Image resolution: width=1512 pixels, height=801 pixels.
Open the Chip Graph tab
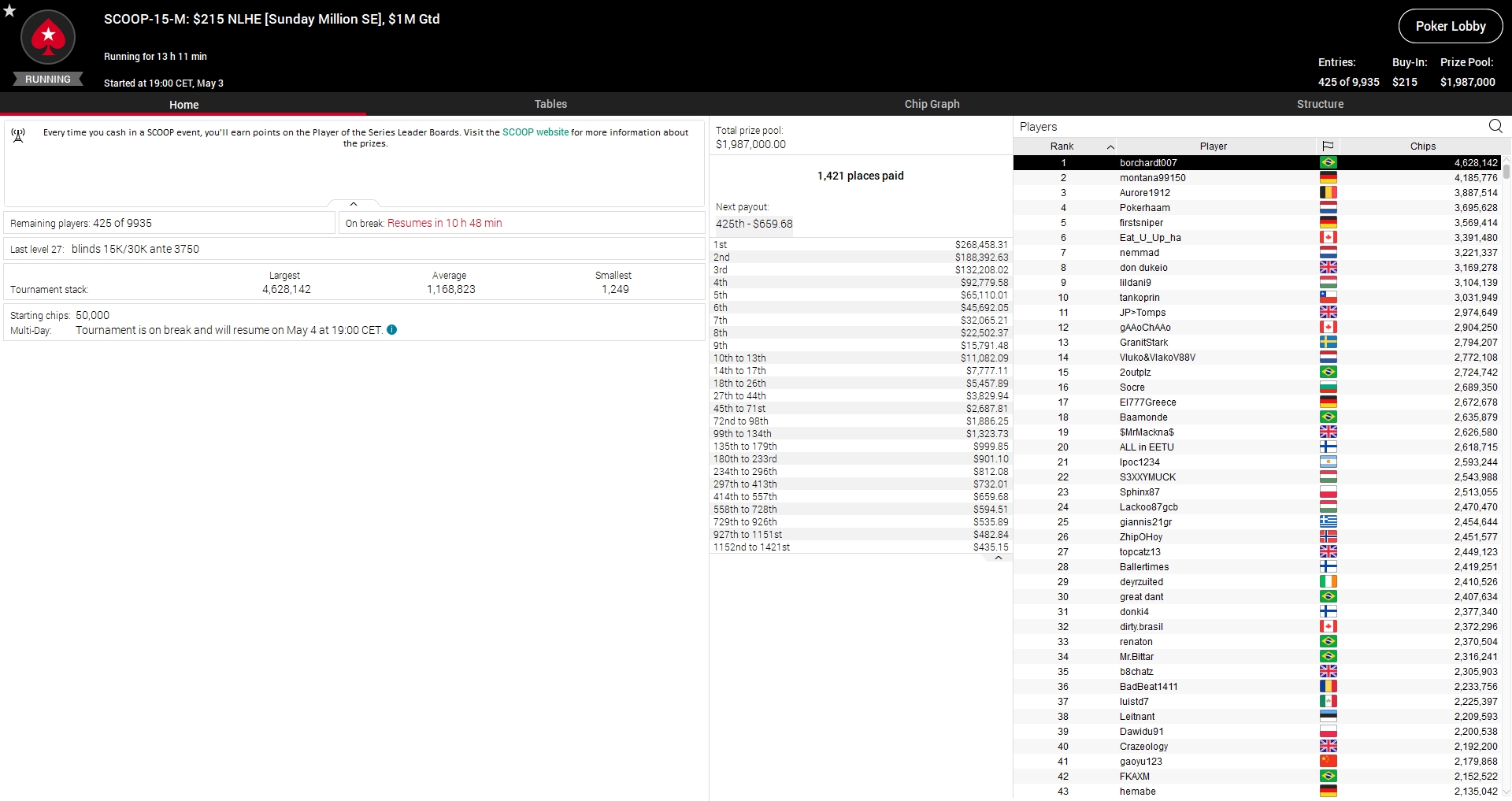(x=932, y=104)
